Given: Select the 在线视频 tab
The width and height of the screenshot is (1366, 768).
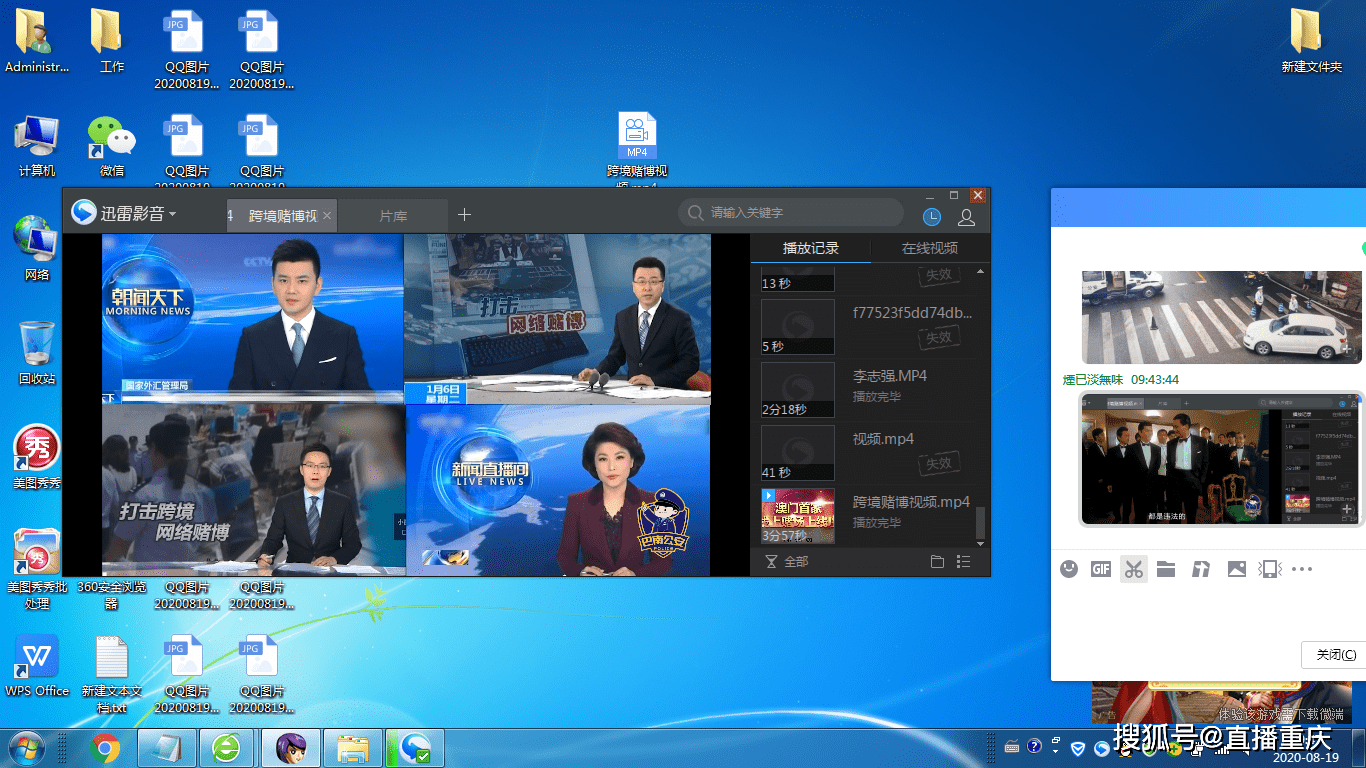Looking at the screenshot, I should [x=929, y=248].
